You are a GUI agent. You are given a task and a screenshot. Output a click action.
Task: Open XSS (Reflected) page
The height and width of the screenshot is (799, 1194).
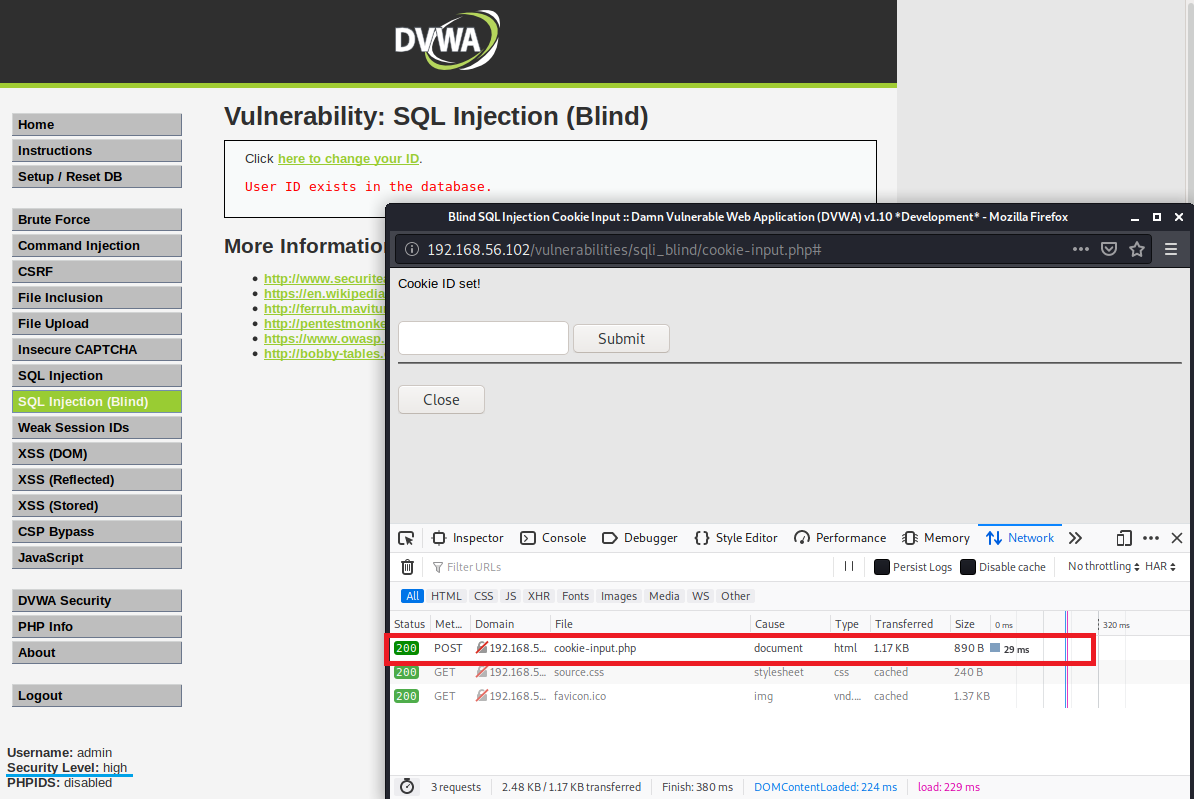pyautogui.click(x=97, y=480)
